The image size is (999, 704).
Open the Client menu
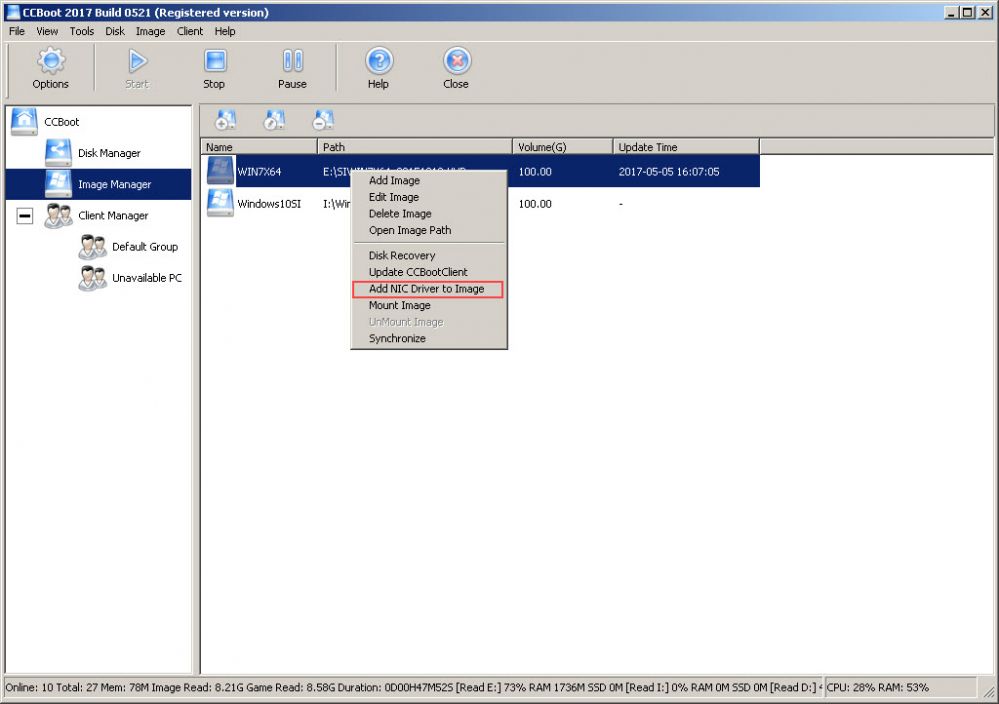tap(190, 31)
